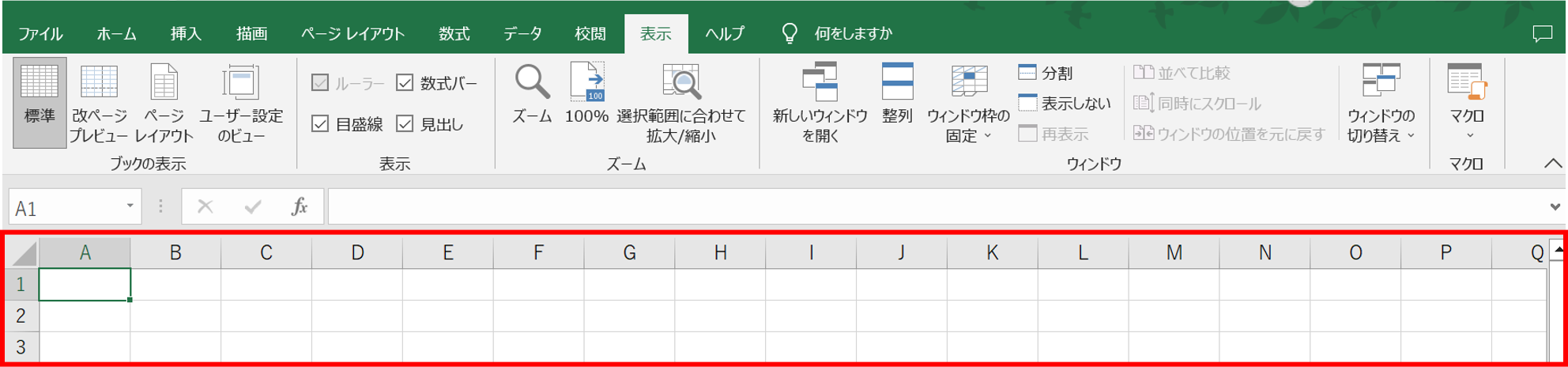Toggle the 目盛線 gridlines checkbox
The height and width of the screenshot is (367, 1568).
tap(320, 123)
